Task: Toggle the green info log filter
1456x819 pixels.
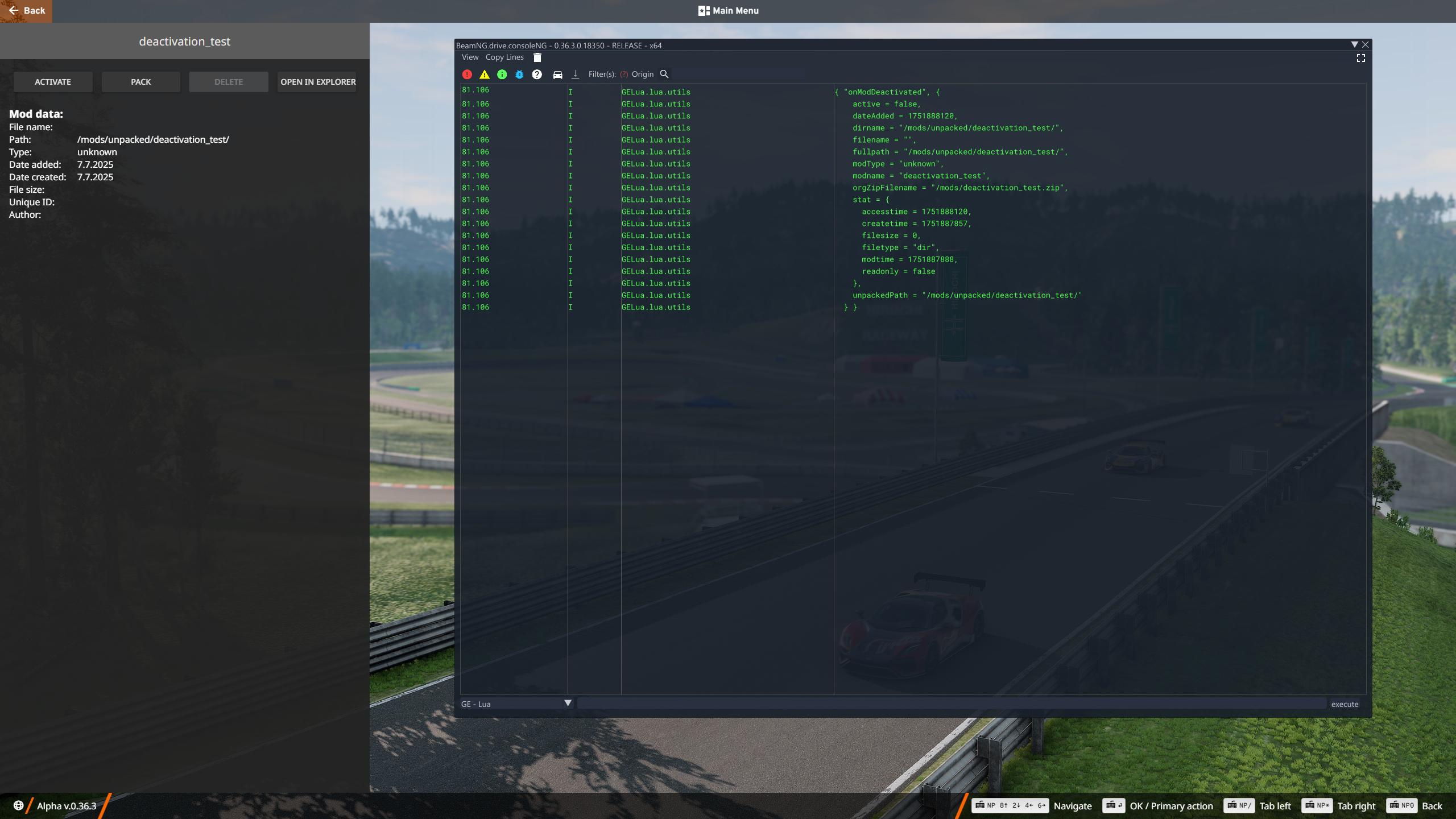Action: [502, 75]
